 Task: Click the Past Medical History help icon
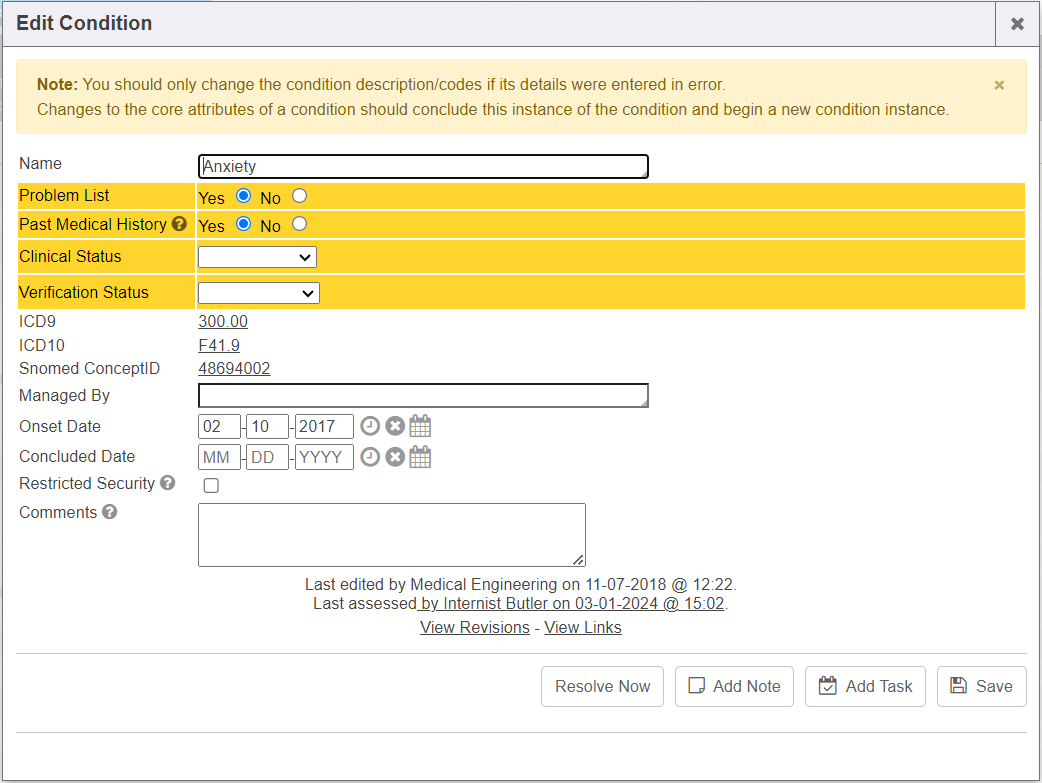[180, 225]
